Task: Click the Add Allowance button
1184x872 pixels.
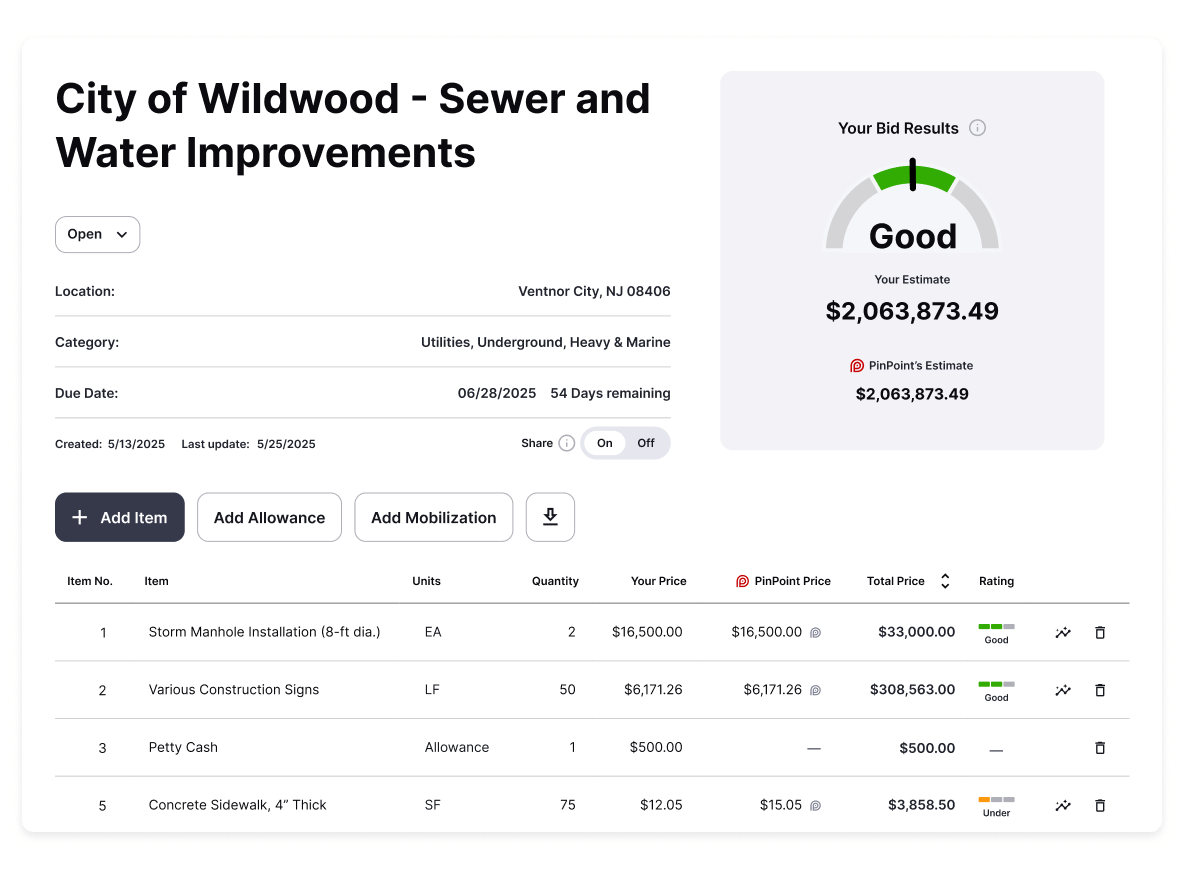Action: pos(269,517)
